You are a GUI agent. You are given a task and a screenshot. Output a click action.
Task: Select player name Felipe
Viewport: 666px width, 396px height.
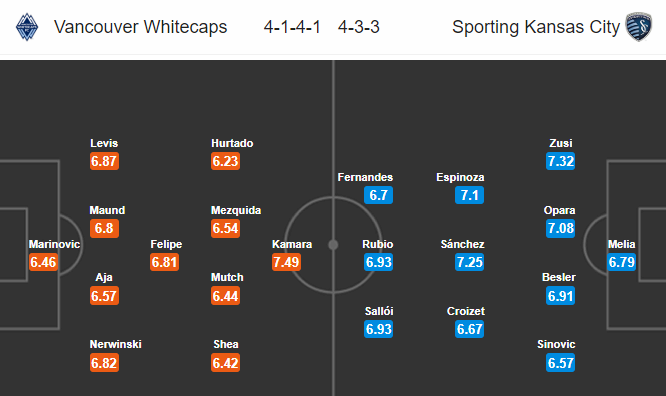tap(166, 244)
